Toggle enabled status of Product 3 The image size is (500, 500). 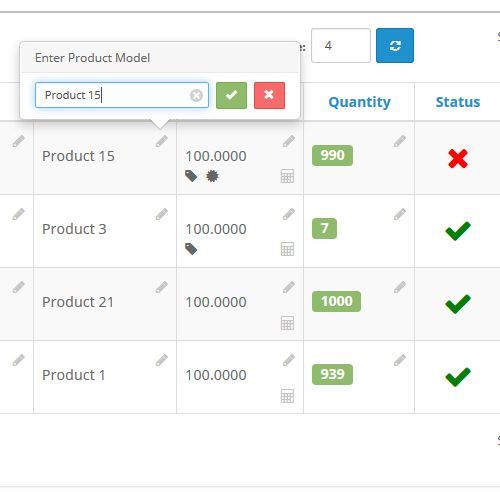pos(458,231)
